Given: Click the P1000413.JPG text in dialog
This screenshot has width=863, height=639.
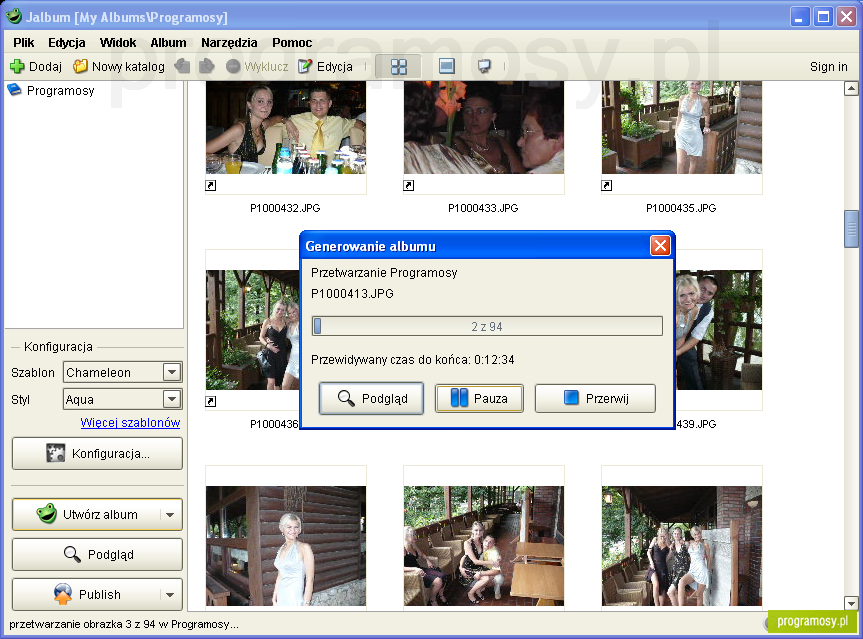Looking at the screenshot, I should pos(352,294).
